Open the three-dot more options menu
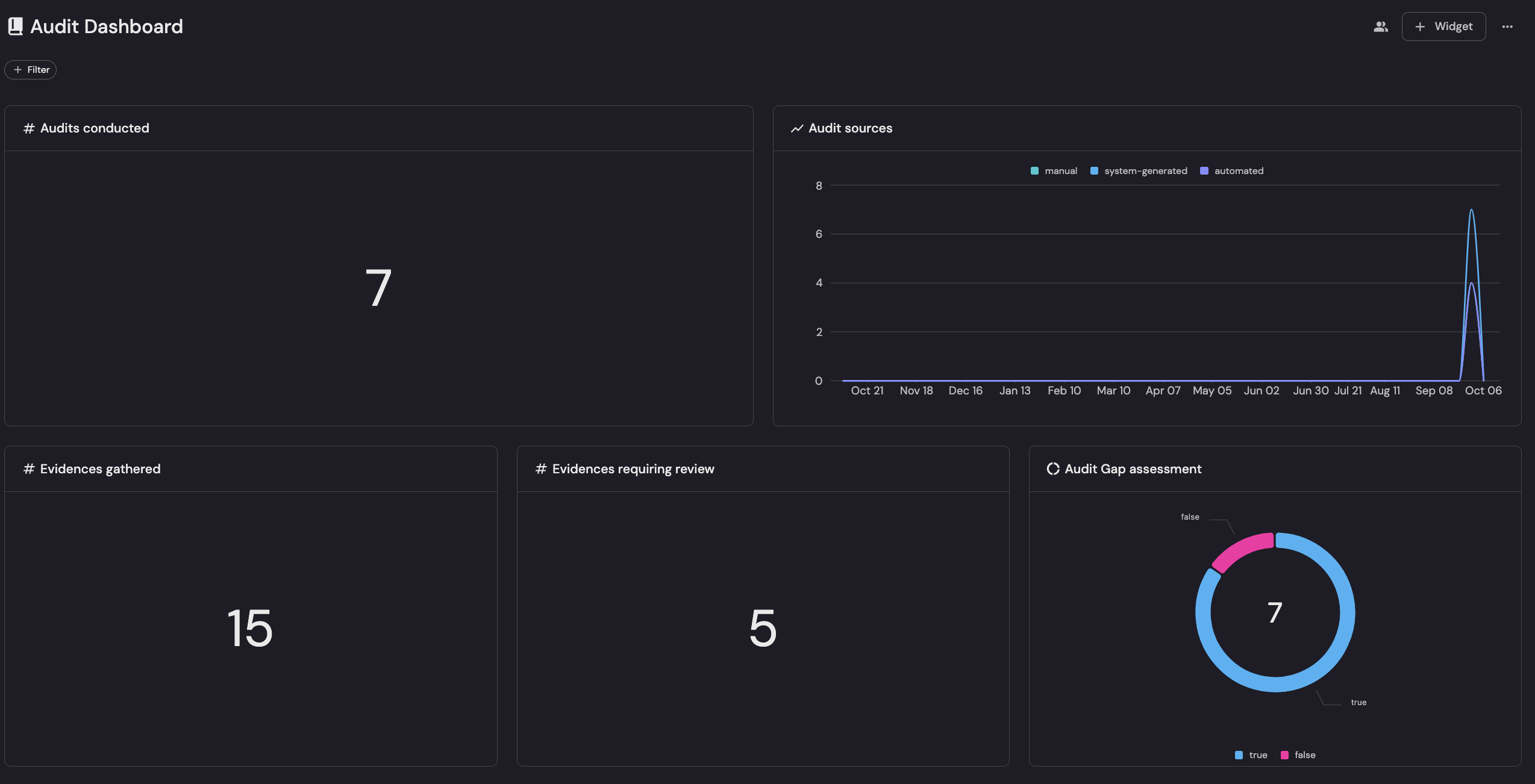 tap(1507, 26)
